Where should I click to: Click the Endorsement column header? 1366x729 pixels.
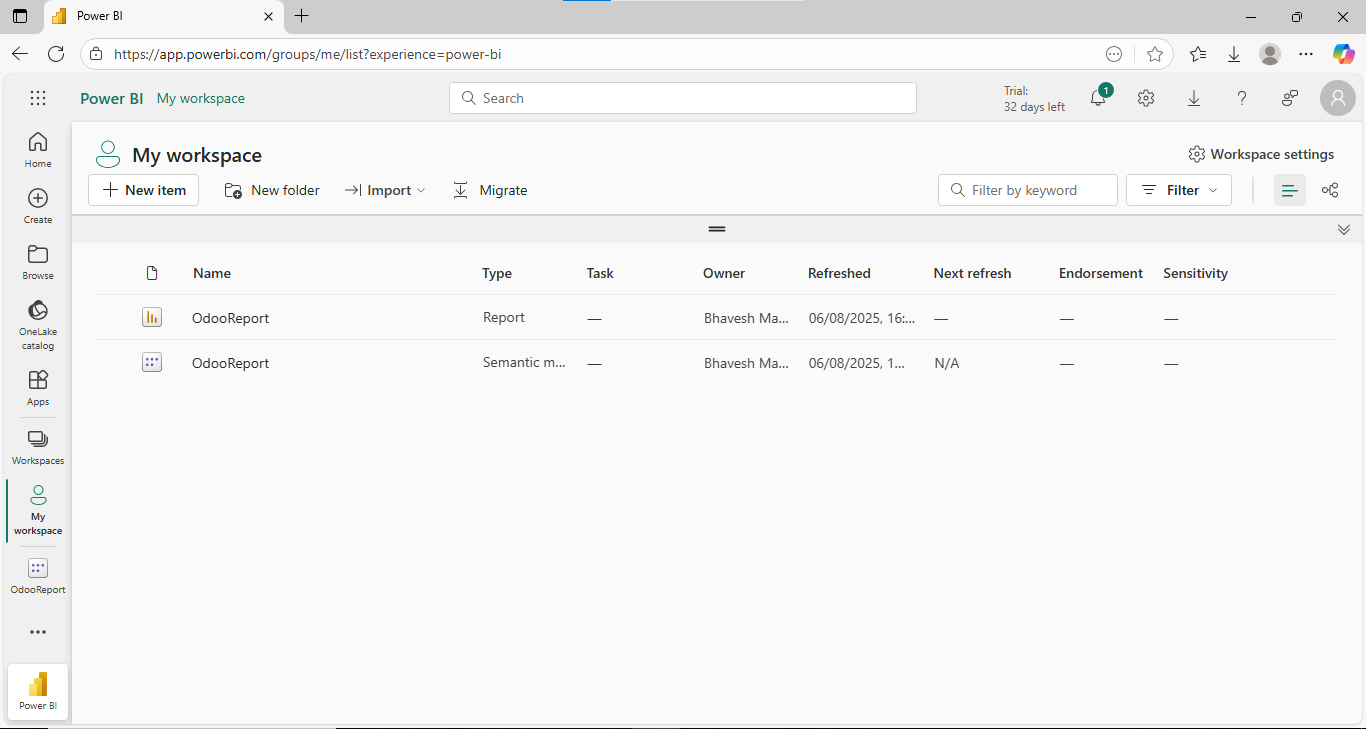[1101, 273]
